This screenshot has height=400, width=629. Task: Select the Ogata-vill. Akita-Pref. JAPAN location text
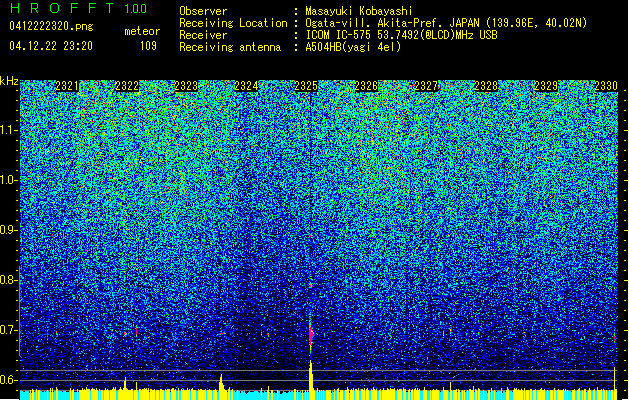[x=446, y=23]
